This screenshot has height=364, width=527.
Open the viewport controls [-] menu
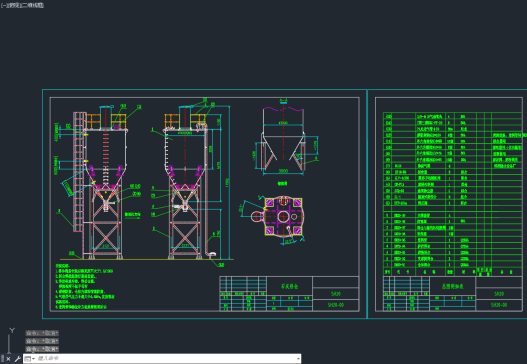point(3,5)
